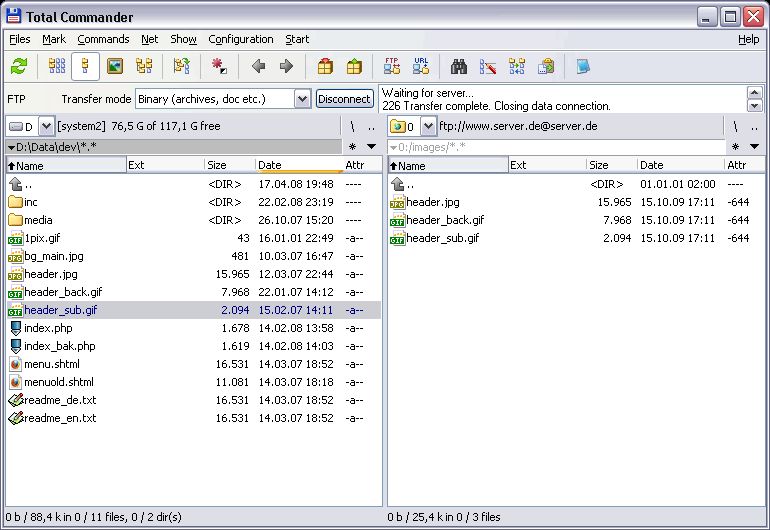Image resolution: width=770 pixels, height=530 pixels.
Task: Click the pack files gift box icon
Action: pos(325,67)
